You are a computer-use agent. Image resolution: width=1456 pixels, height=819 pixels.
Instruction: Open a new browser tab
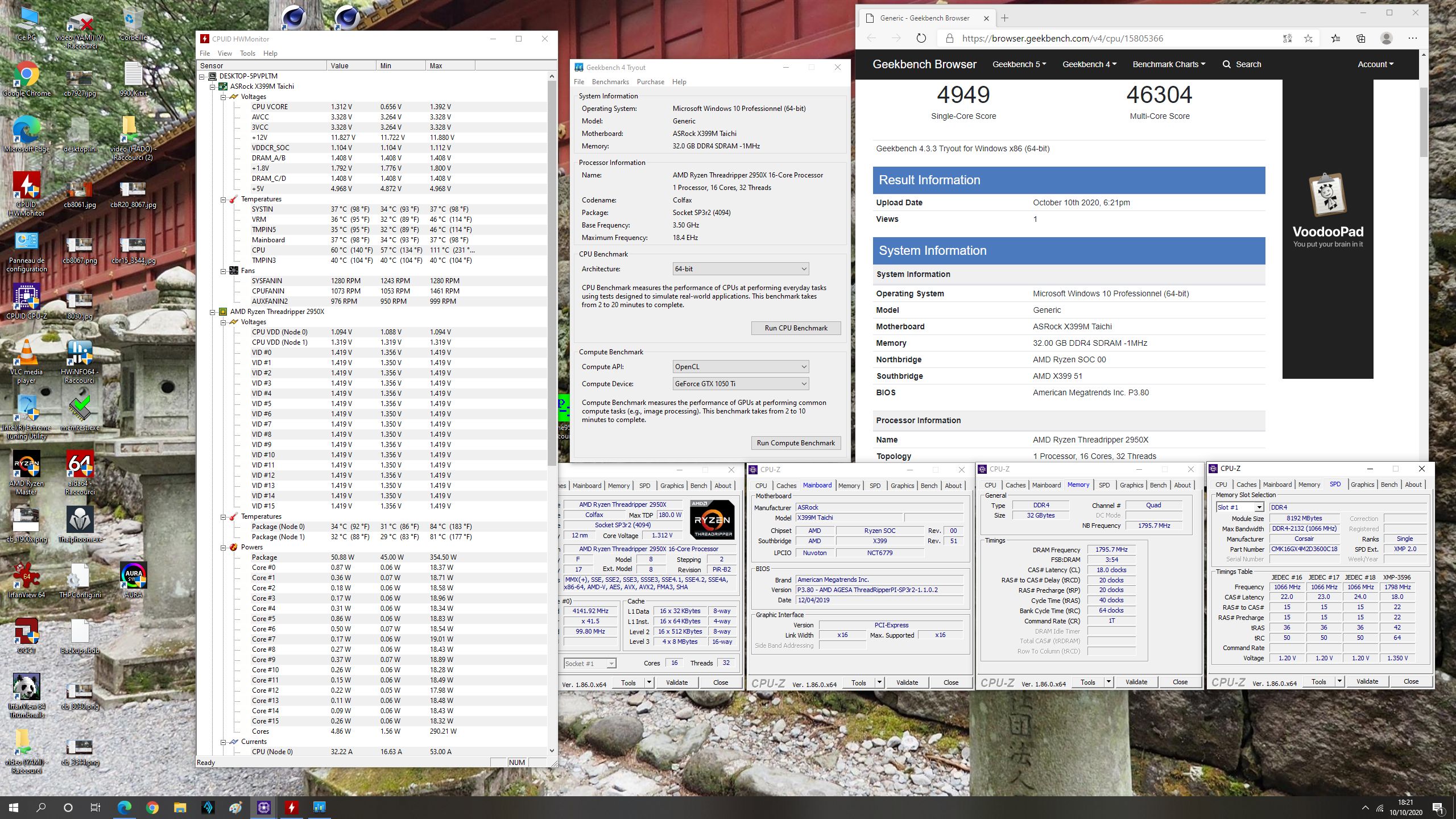(x=1004, y=18)
